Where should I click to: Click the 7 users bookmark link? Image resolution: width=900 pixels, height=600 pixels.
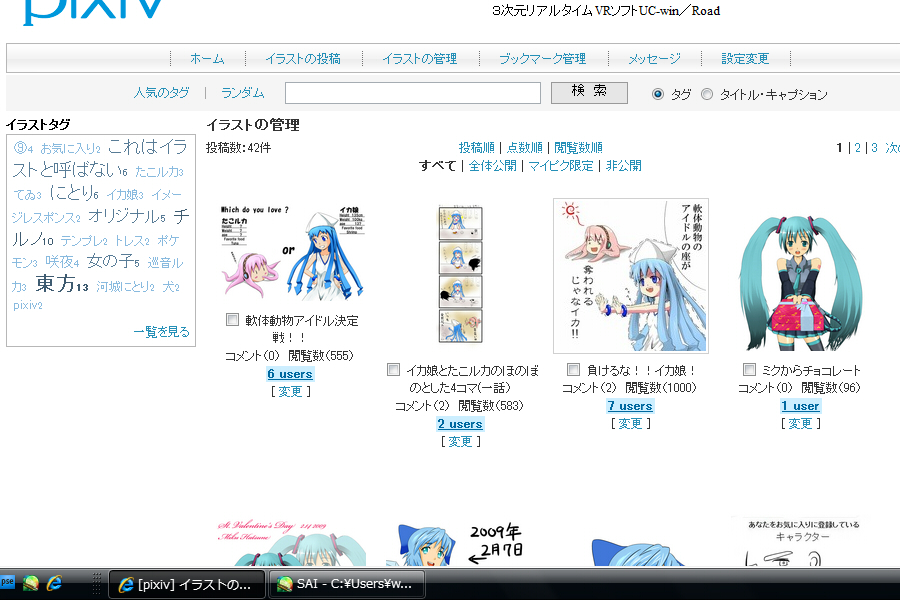click(630, 406)
